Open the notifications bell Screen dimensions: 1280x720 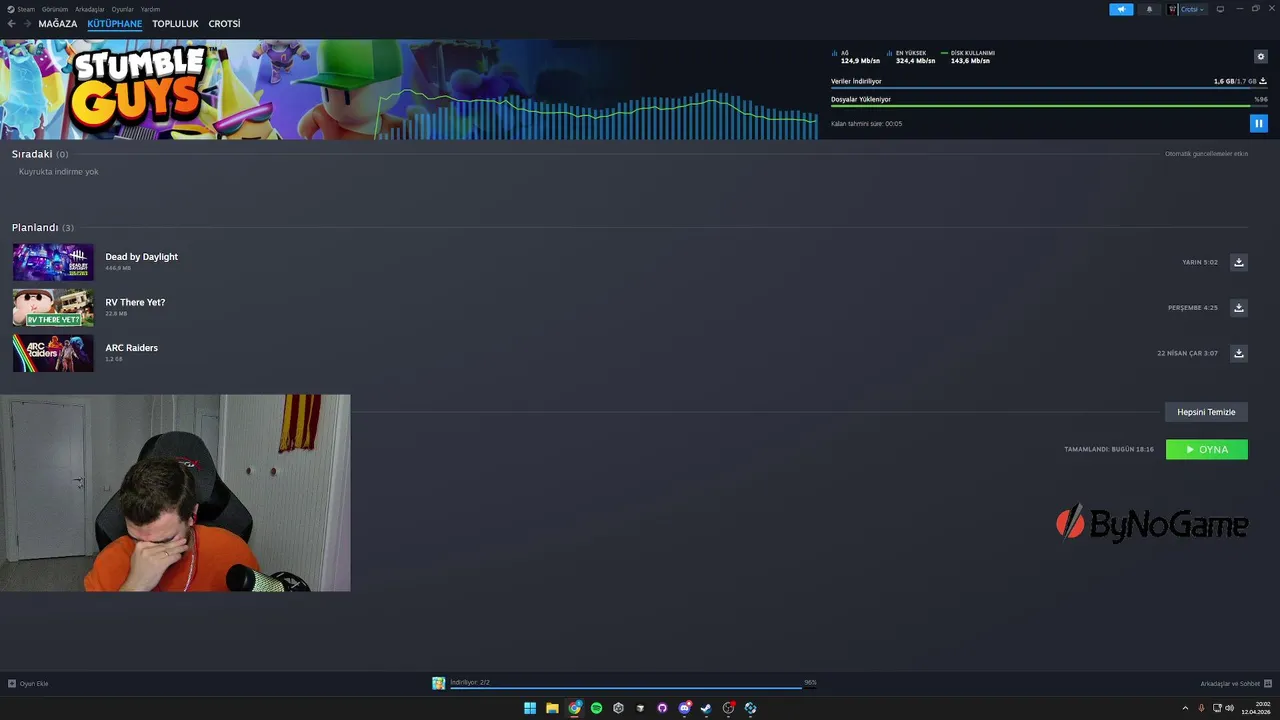click(x=1148, y=9)
